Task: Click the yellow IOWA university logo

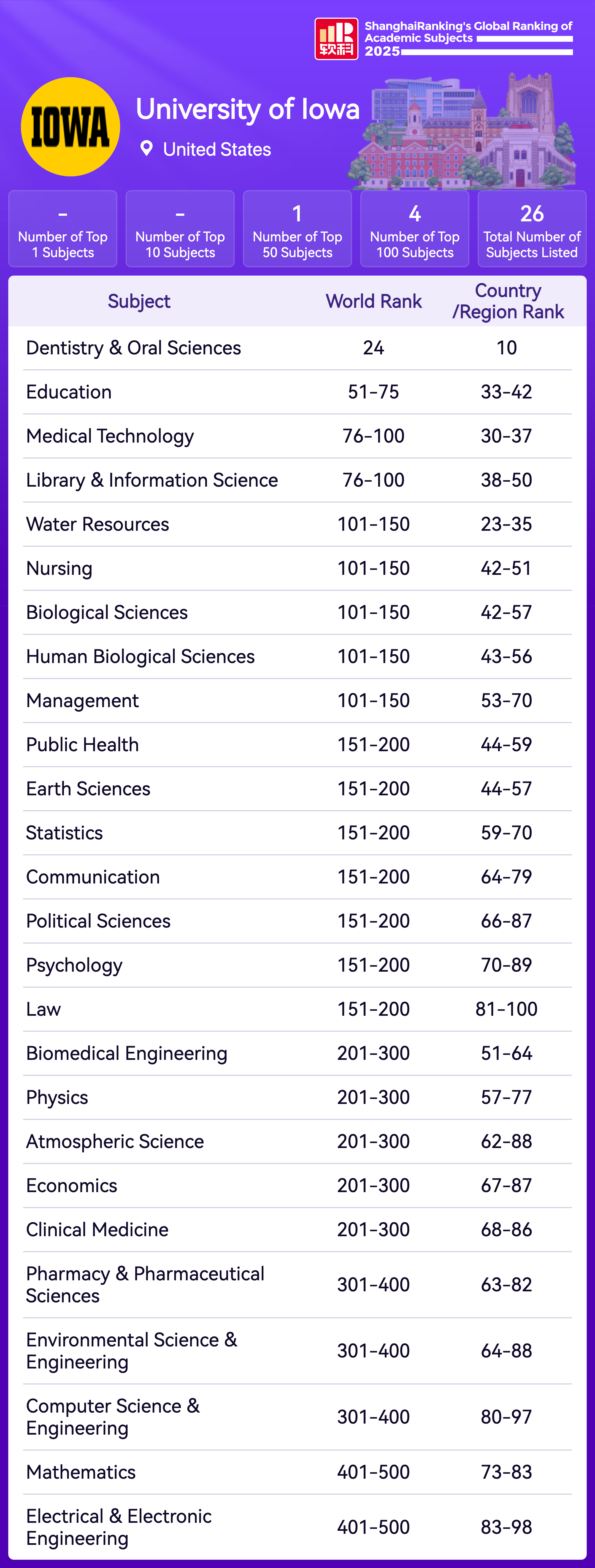Action: [x=71, y=126]
